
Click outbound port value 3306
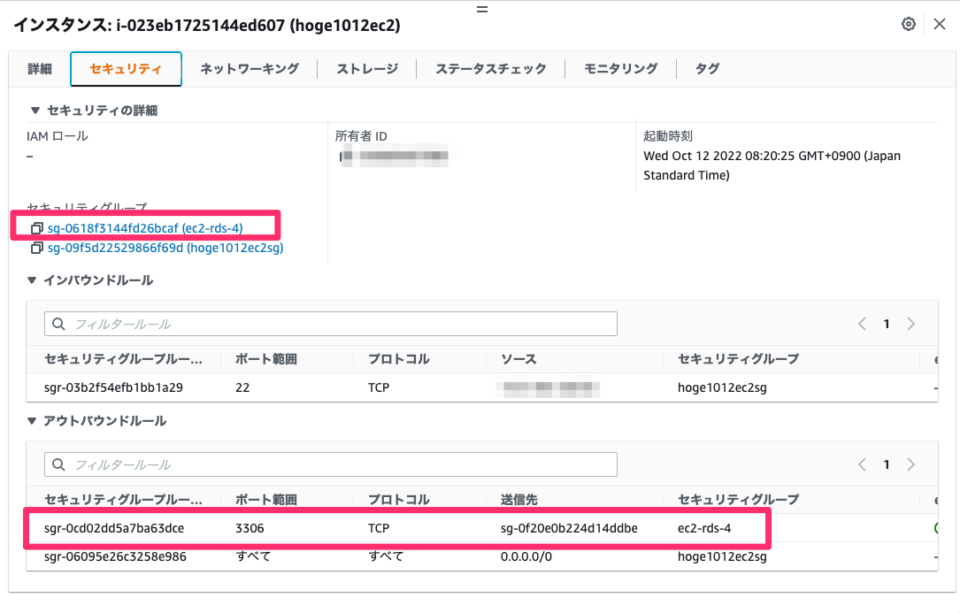click(250, 528)
